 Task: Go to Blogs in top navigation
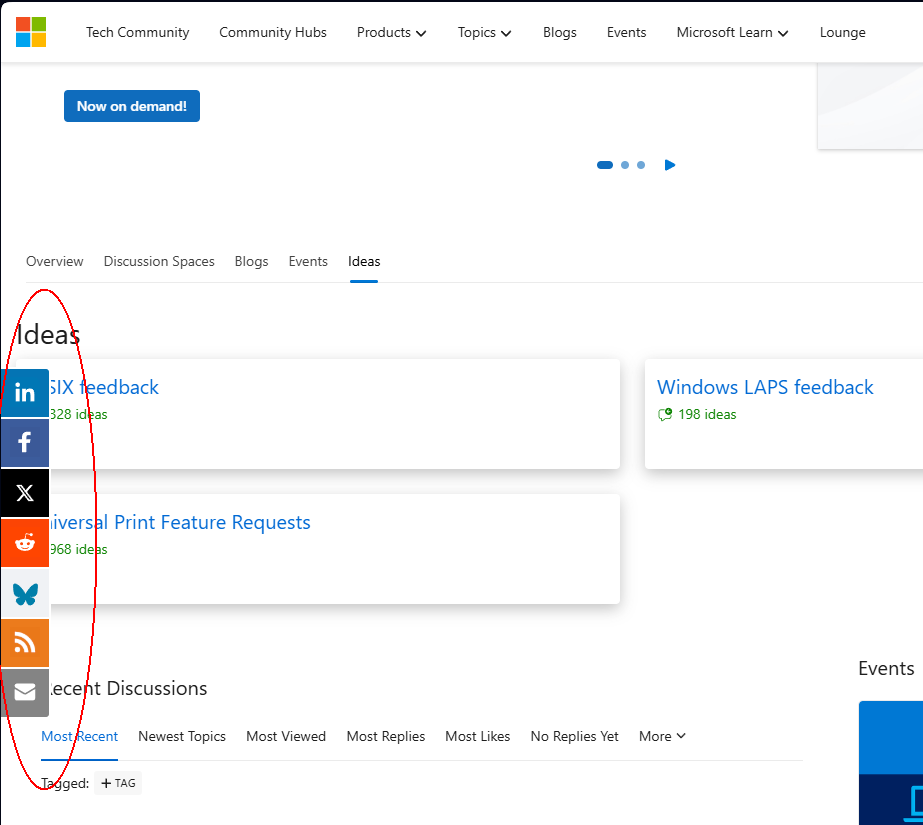click(x=560, y=32)
